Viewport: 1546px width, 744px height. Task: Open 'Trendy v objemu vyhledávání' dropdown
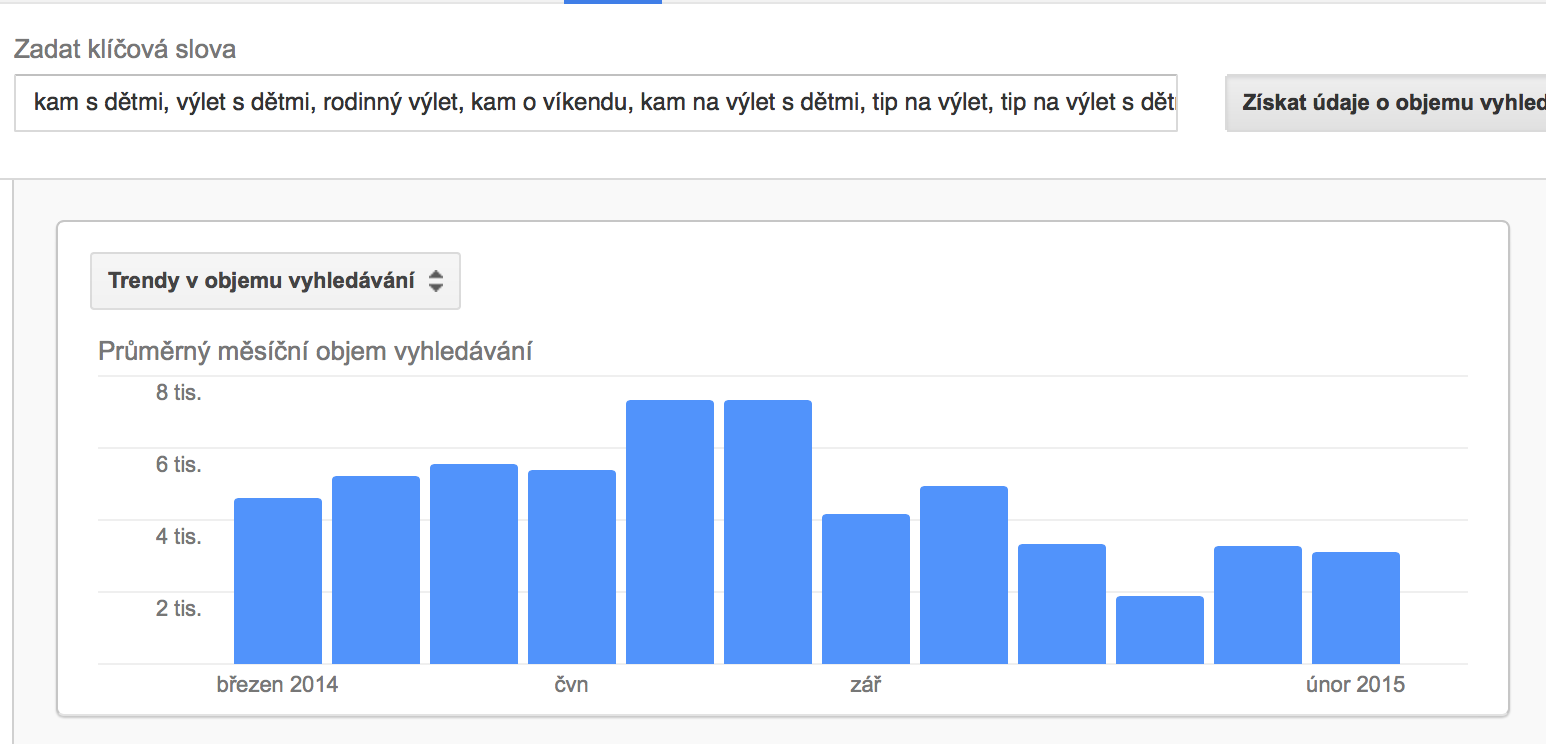tap(275, 281)
